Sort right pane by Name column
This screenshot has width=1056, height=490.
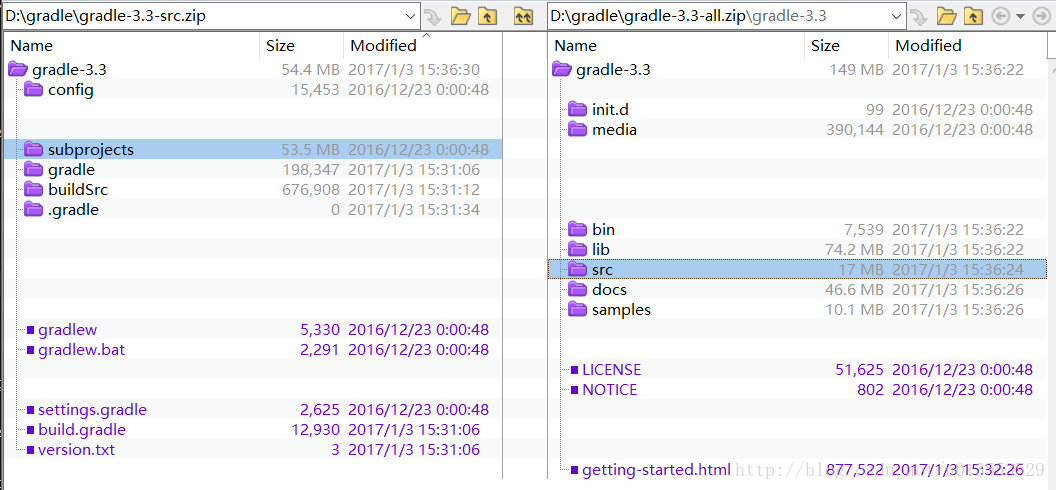point(676,45)
